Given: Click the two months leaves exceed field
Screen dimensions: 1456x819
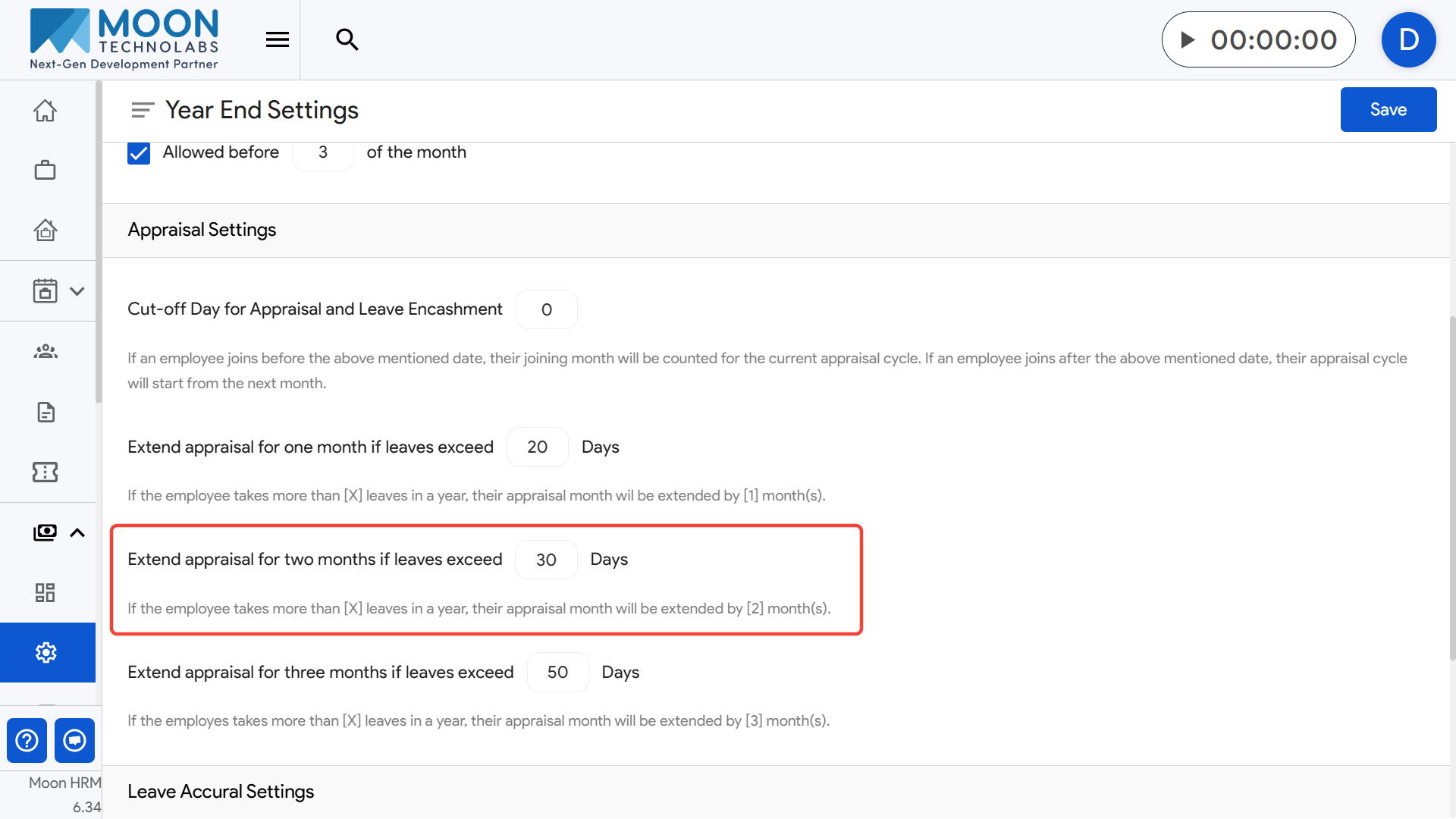Looking at the screenshot, I should point(546,560).
